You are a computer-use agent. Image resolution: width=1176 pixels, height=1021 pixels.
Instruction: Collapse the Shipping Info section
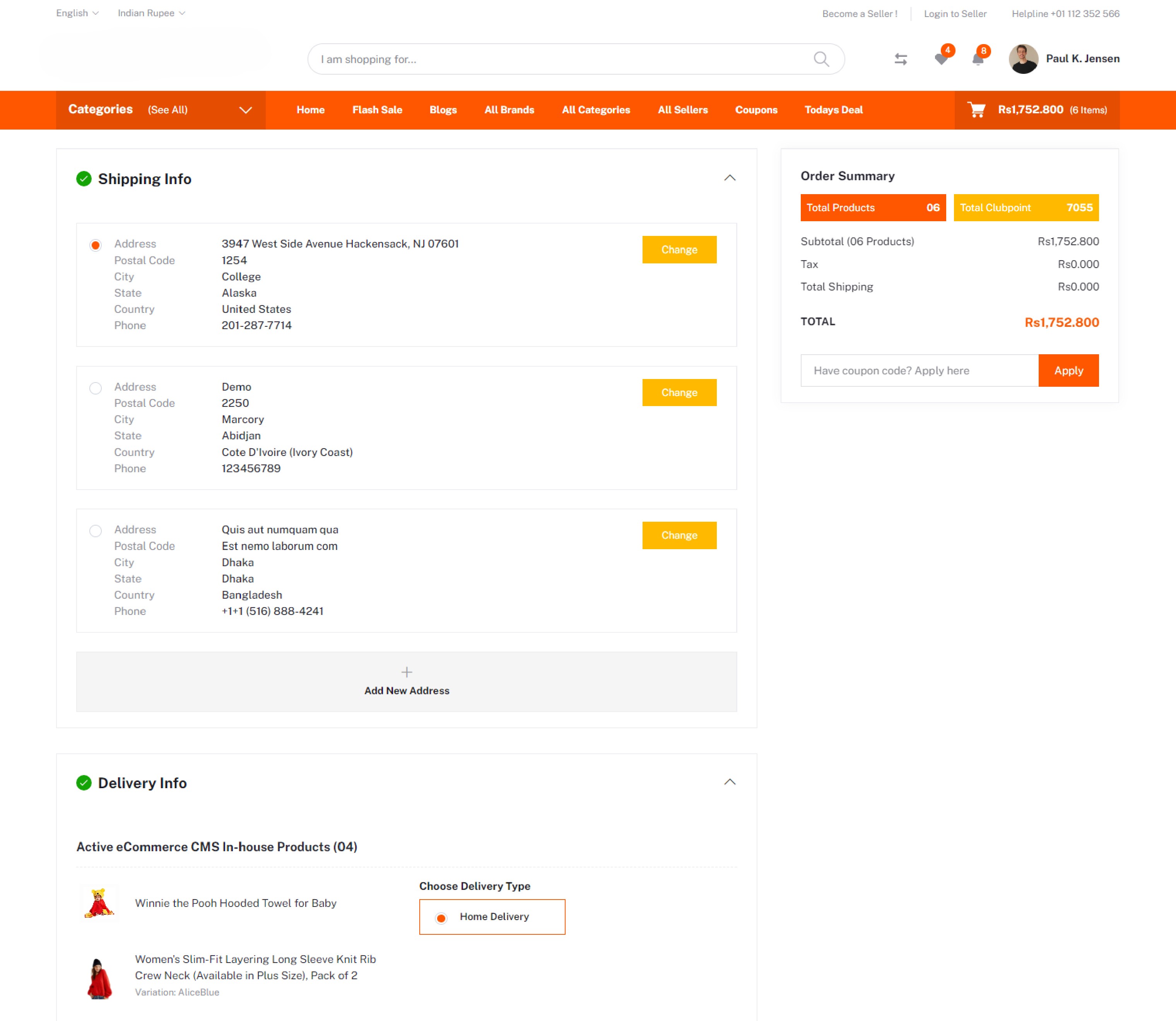pyautogui.click(x=729, y=178)
